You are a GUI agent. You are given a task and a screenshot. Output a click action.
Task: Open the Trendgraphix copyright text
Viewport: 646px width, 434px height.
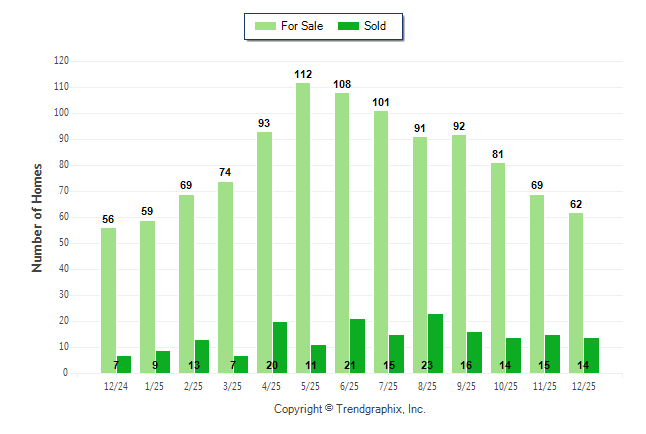(350, 409)
